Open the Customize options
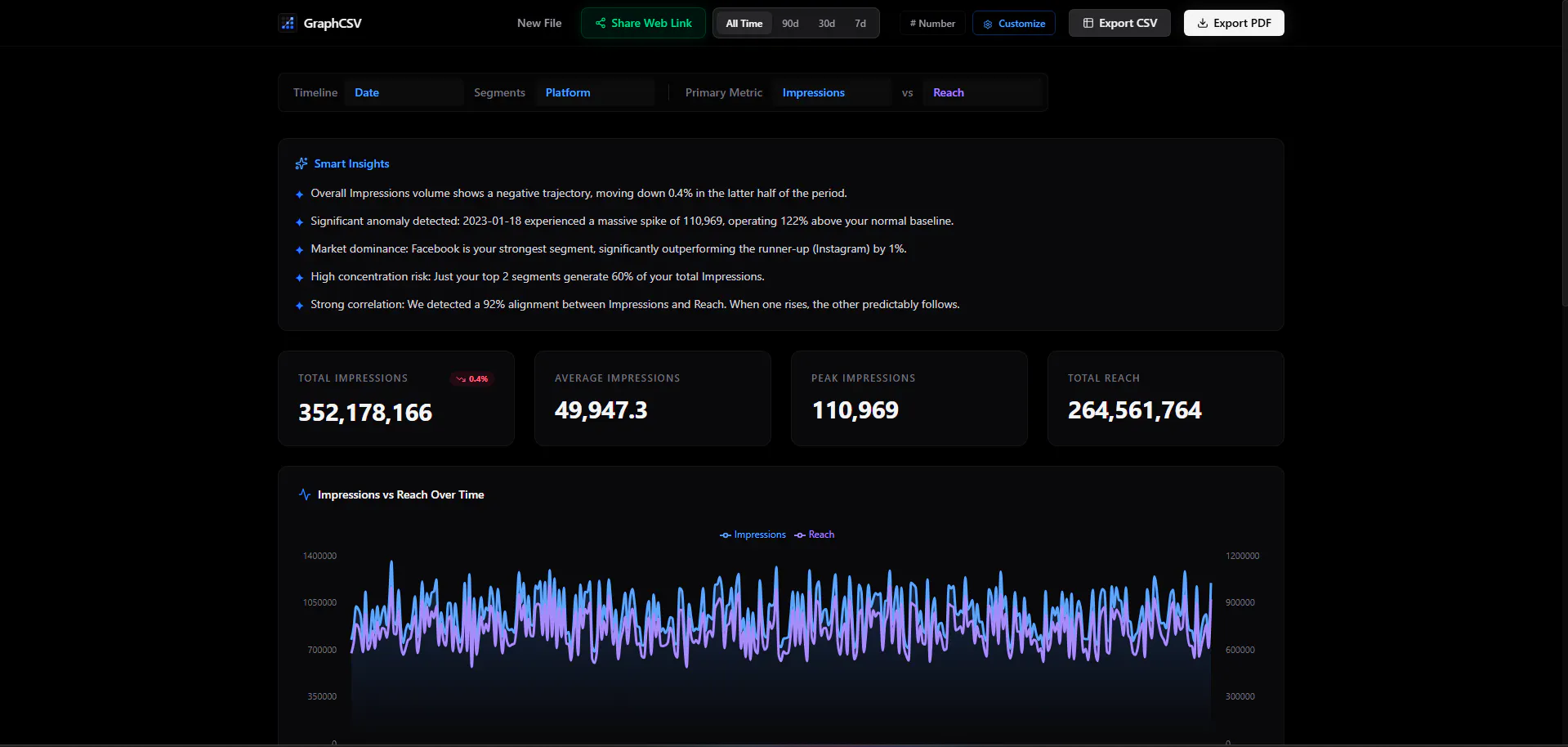 (x=1014, y=24)
